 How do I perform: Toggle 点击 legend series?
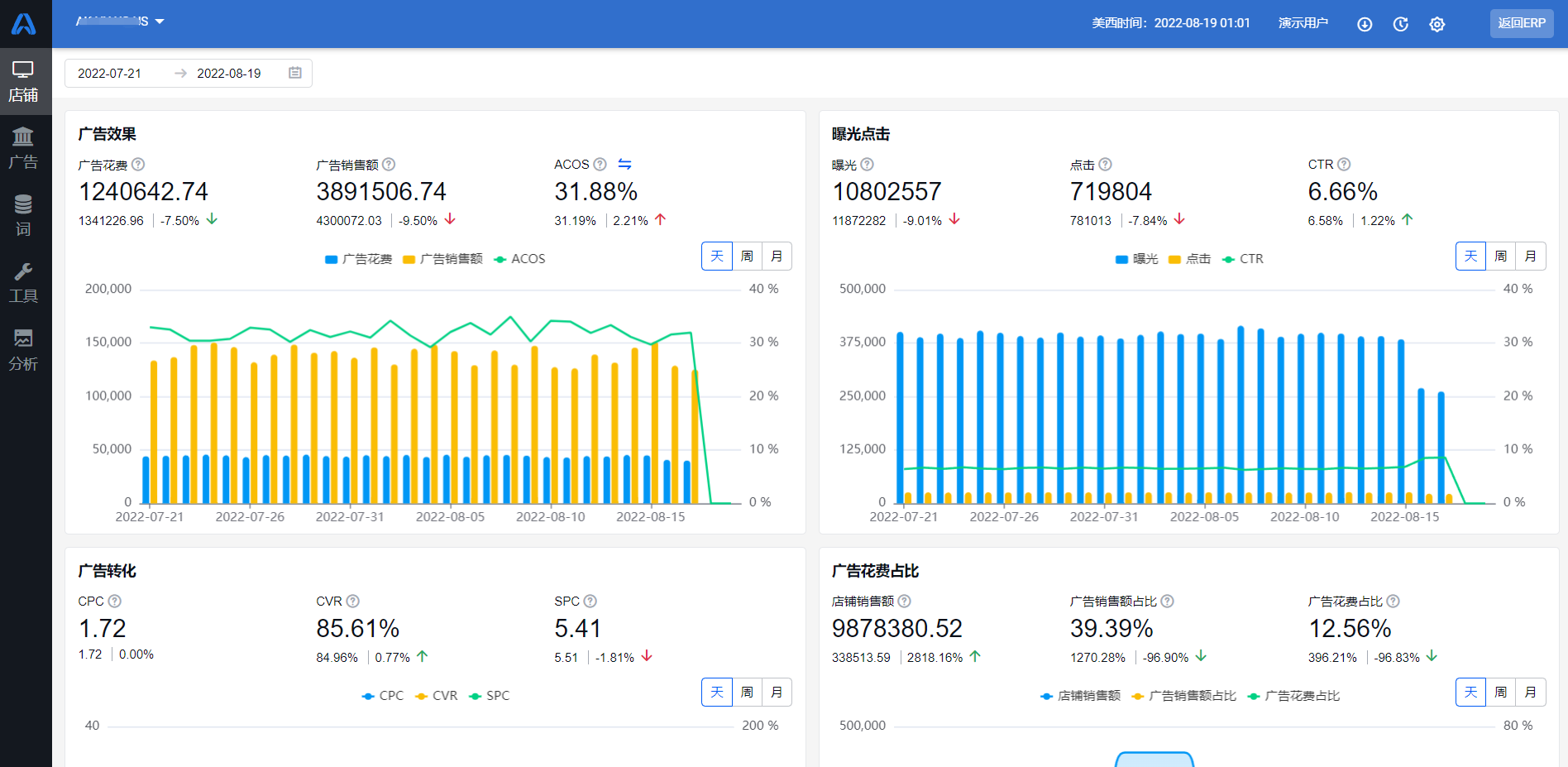[x=1190, y=259]
